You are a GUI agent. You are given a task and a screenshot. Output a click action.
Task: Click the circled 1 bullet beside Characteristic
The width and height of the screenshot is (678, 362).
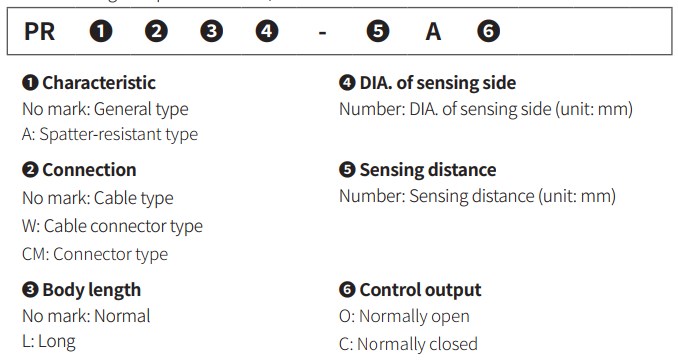tap(30, 83)
